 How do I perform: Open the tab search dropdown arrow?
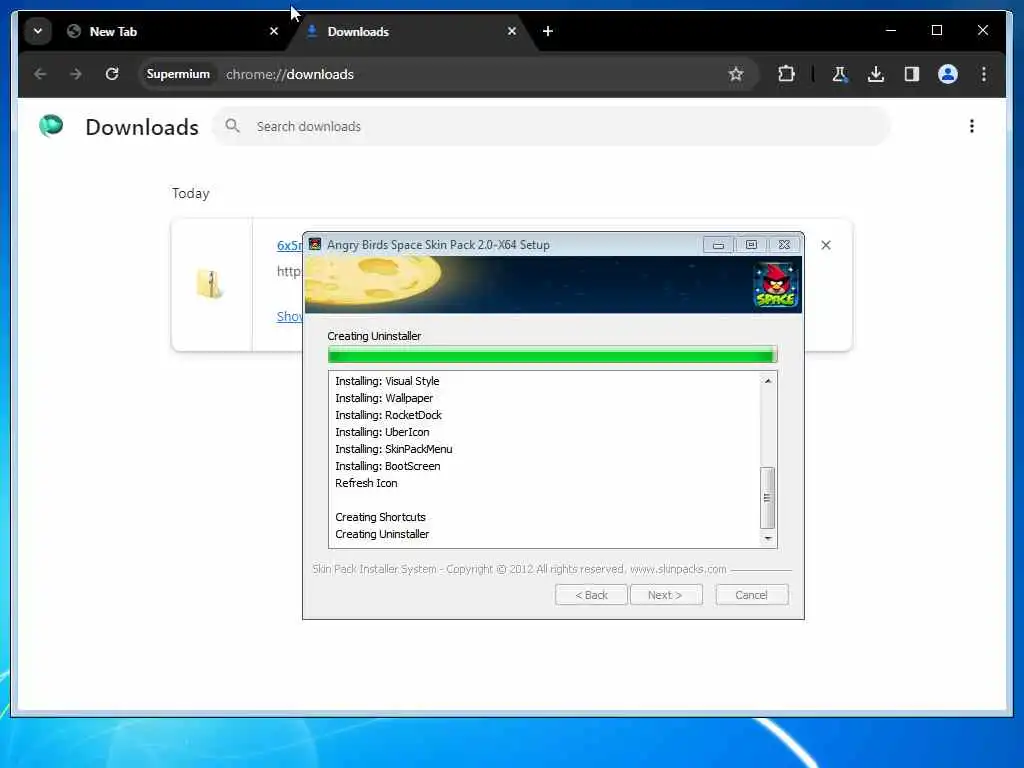coord(38,31)
